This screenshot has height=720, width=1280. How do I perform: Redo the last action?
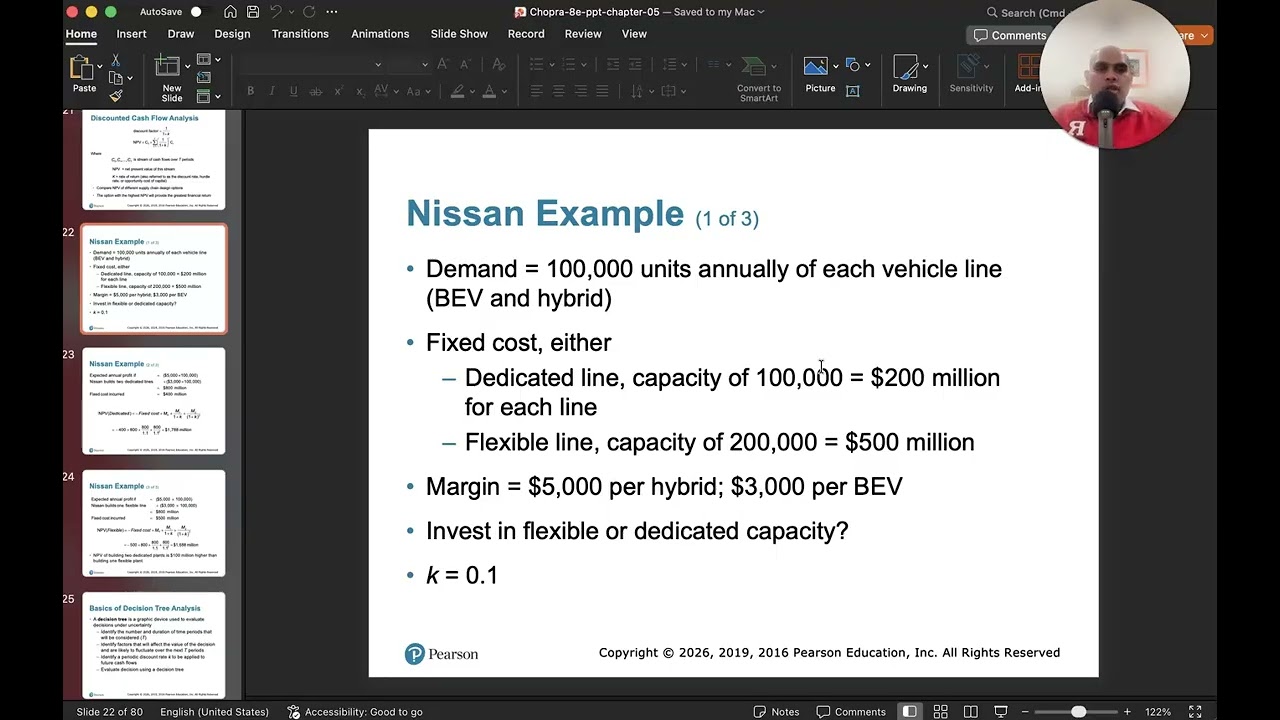[309, 12]
